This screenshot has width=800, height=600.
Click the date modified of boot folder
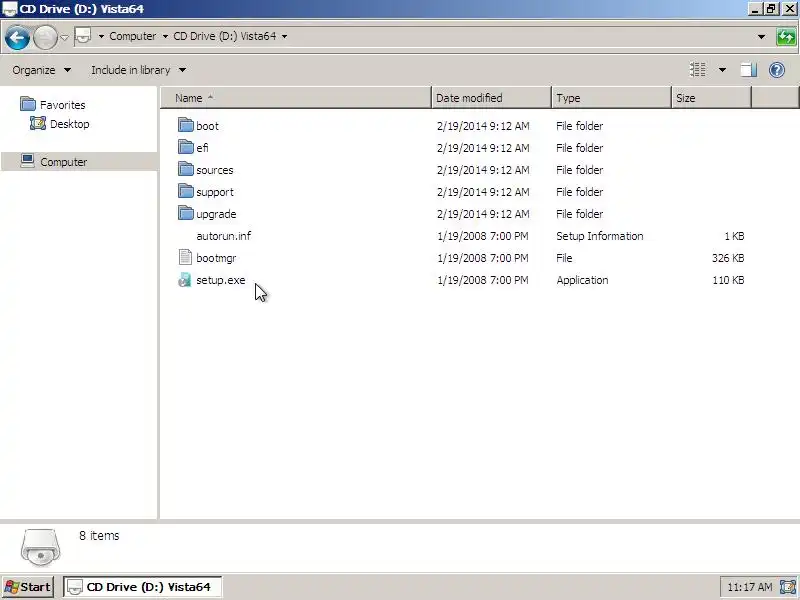[483, 126]
